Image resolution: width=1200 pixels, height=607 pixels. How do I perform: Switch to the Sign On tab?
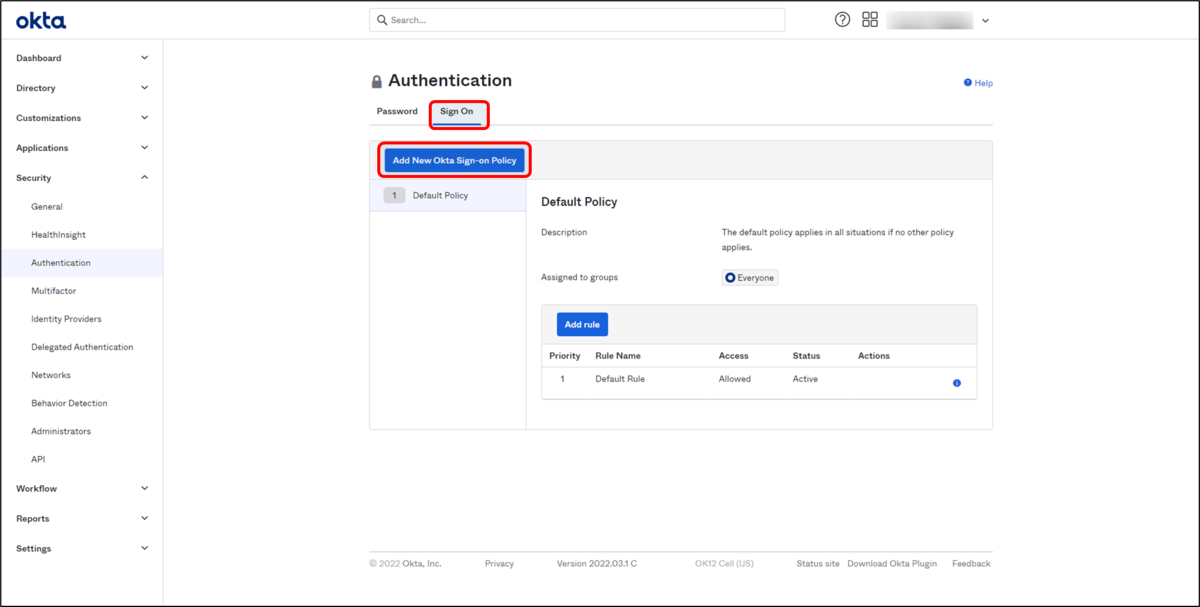pyautogui.click(x=457, y=111)
